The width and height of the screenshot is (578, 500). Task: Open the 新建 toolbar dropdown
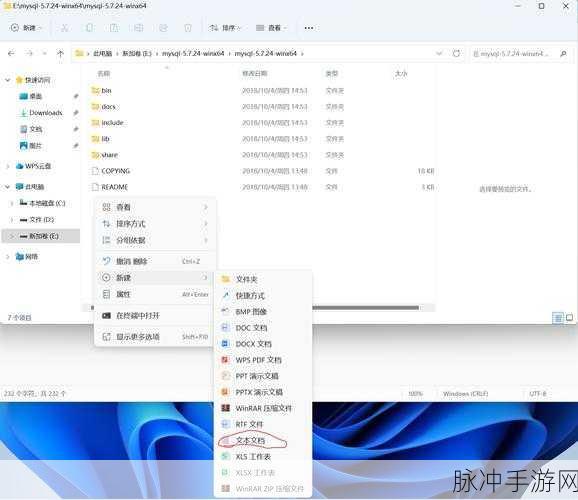[x=26, y=28]
